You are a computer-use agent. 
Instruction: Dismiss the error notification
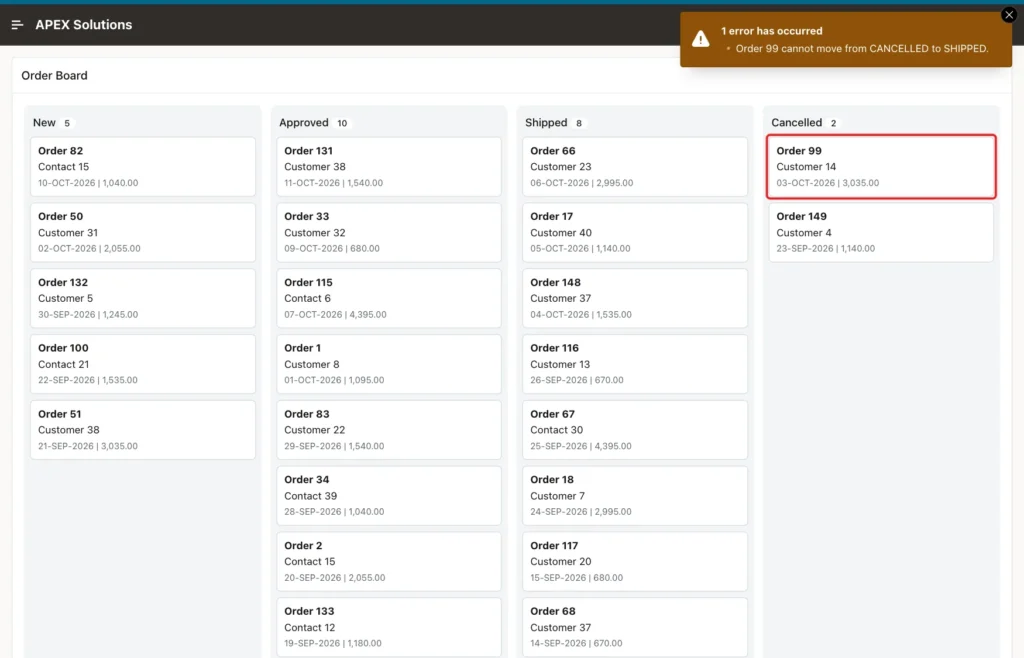(1008, 15)
